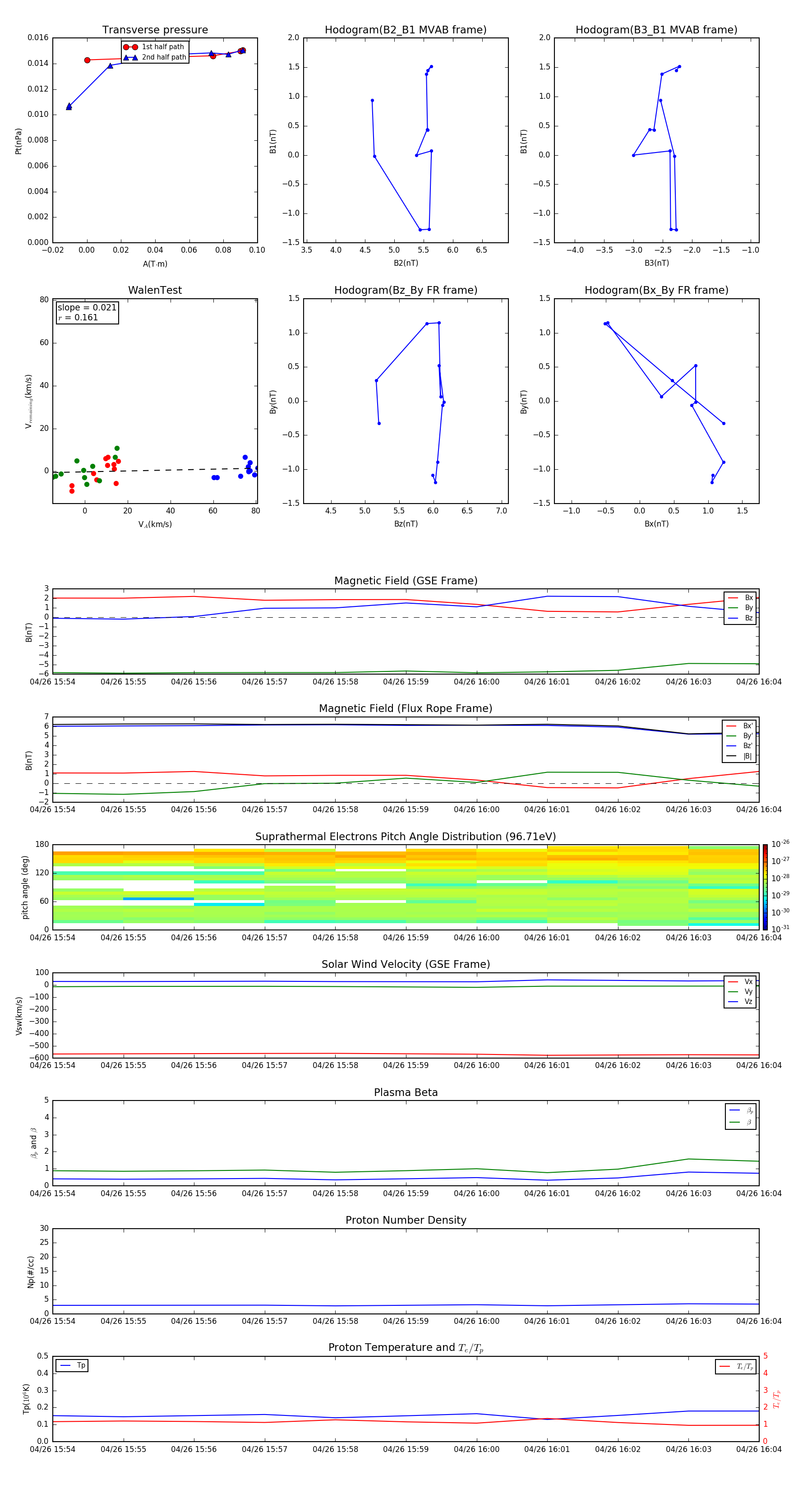Click '04/26 15:59' tick under GSE Magnetic Field panel
The width and height of the screenshot is (812, 1489).
click(x=406, y=682)
